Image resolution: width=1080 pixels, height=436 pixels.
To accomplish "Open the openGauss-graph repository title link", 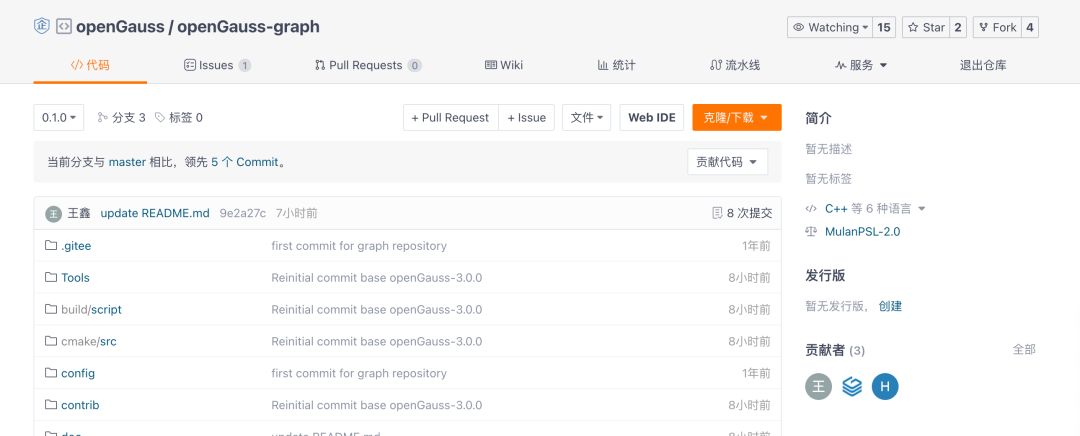I will tap(249, 27).
